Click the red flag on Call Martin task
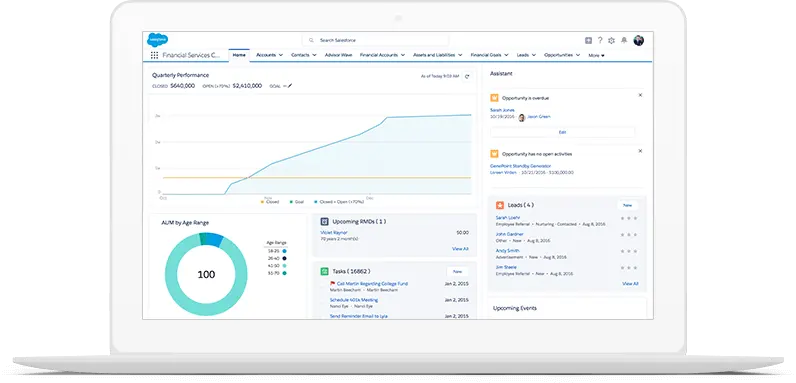Image resolution: width=796 pixels, height=383 pixels. (x=333, y=283)
